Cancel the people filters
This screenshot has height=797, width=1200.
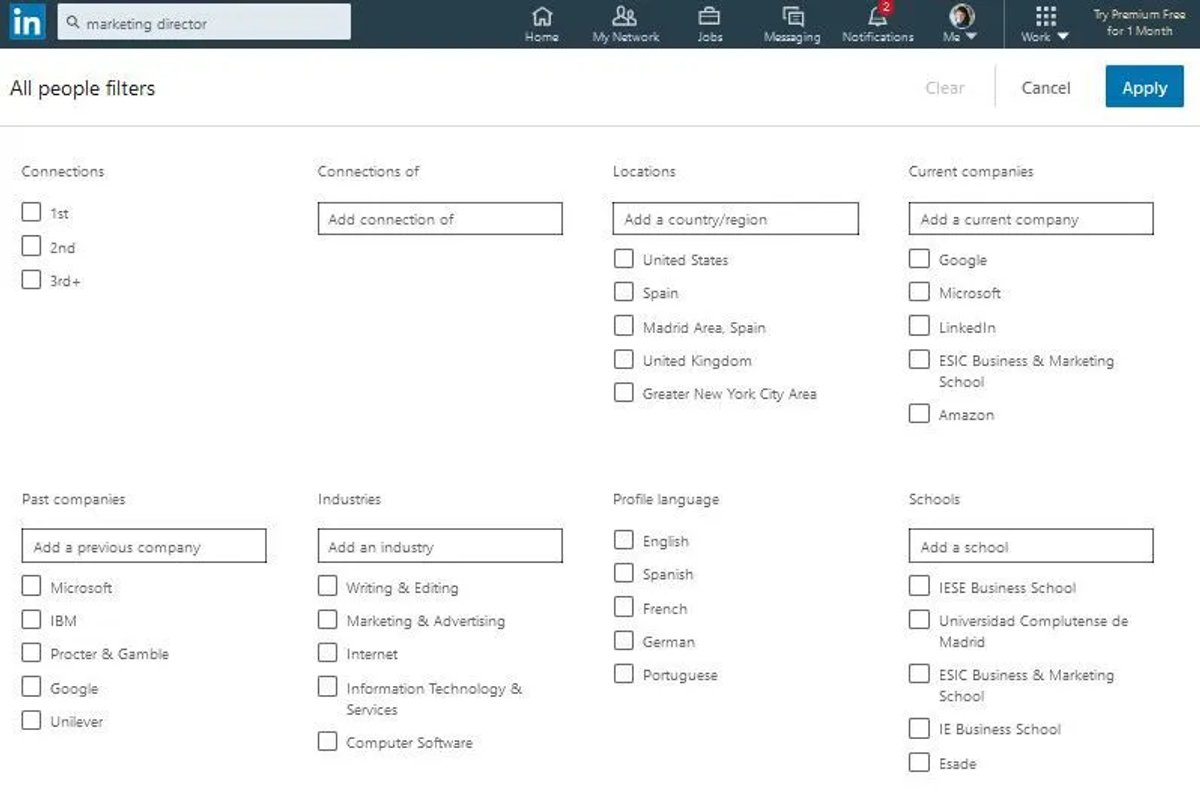(1046, 88)
